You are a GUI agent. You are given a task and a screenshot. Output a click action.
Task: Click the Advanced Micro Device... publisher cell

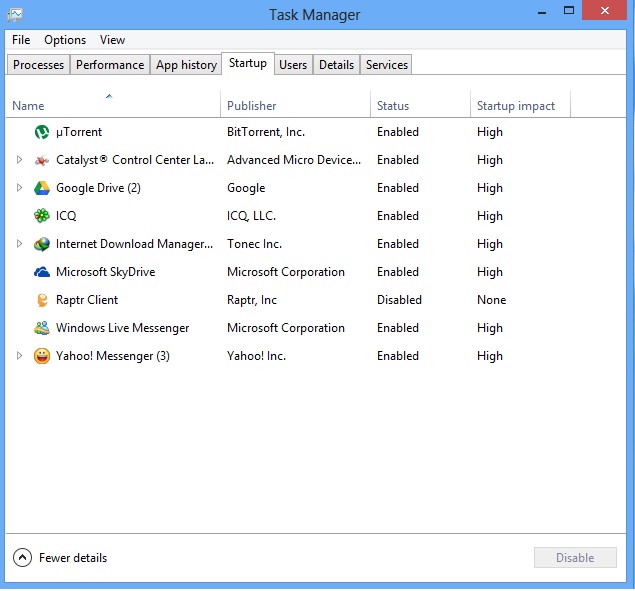coord(294,160)
